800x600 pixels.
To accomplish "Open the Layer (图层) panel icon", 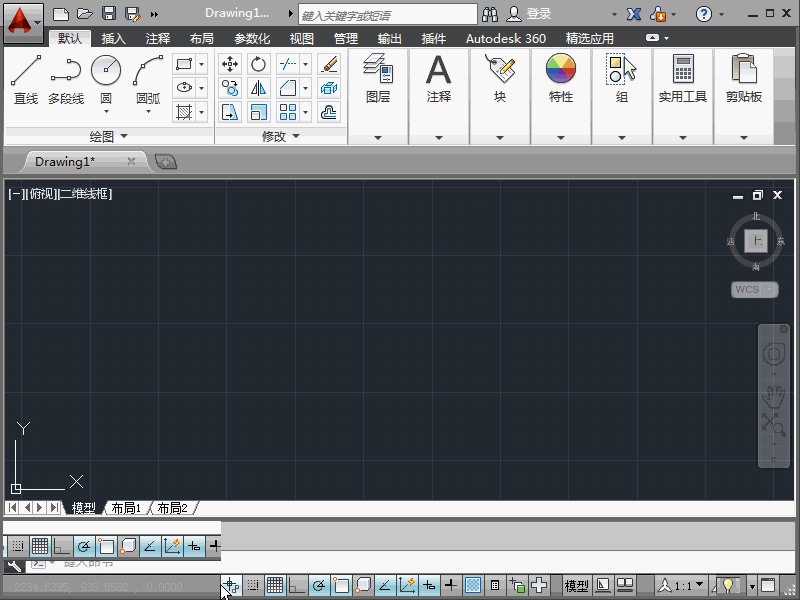I will (378, 78).
